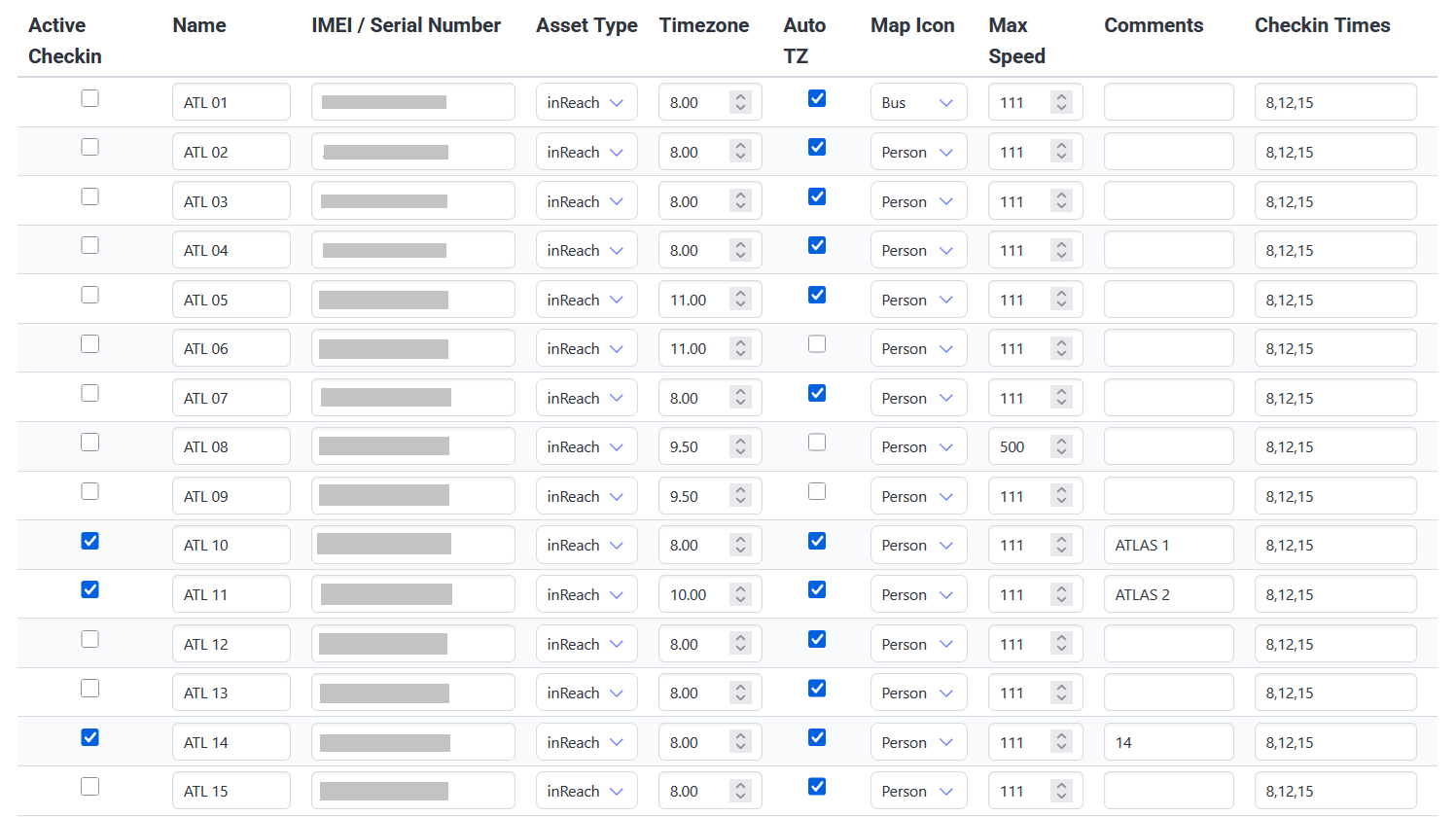Increase Max Speed for ATL 14
The image size is (1456, 817).
click(1061, 737)
